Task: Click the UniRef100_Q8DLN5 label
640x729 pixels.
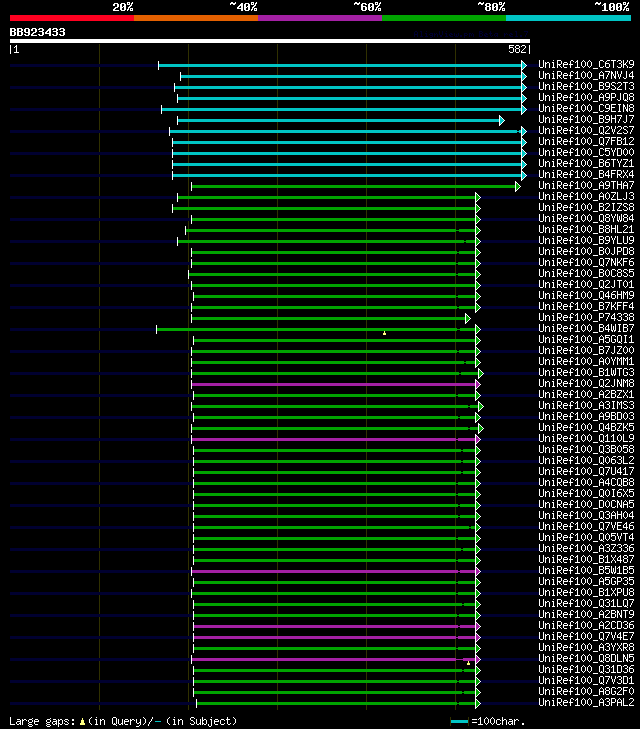Action: coord(586,658)
